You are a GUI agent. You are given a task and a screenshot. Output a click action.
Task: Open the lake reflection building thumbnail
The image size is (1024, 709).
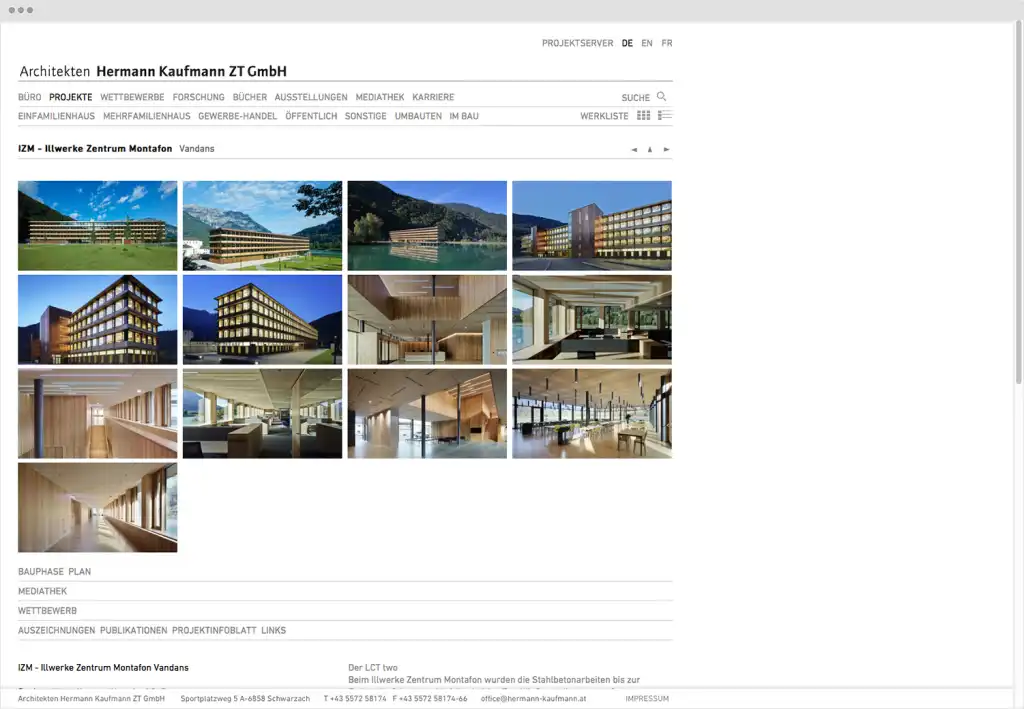427,226
